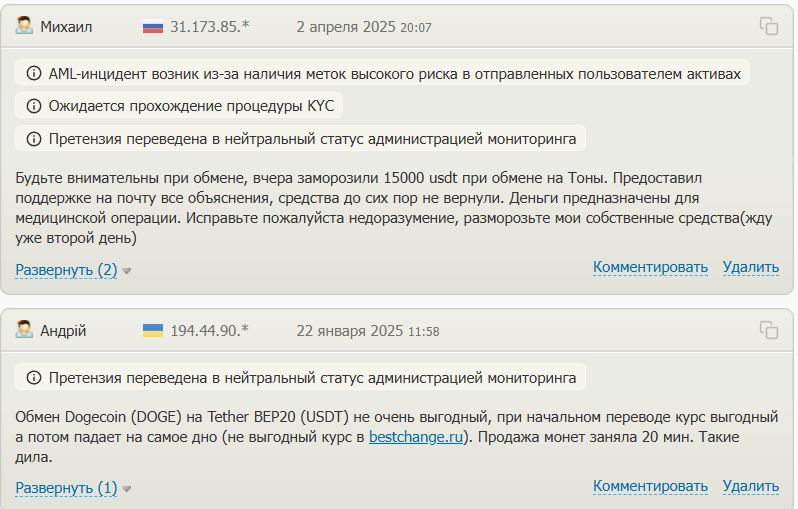Image resolution: width=798 pixels, height=509 pixels.
Task: Expand the 2 replies under Михаил's review
Action: coord(66,269)
